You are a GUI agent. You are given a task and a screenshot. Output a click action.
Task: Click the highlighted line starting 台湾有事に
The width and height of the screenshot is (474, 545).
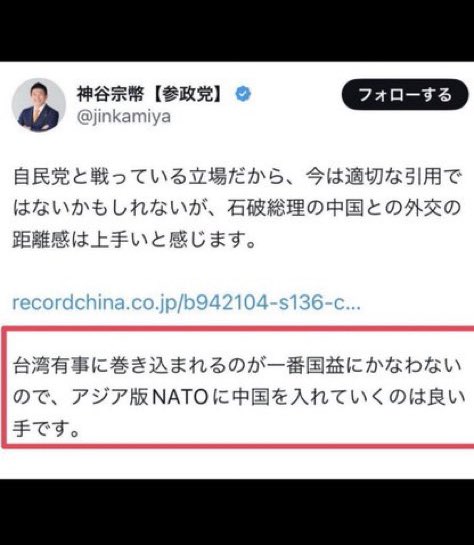238,366
